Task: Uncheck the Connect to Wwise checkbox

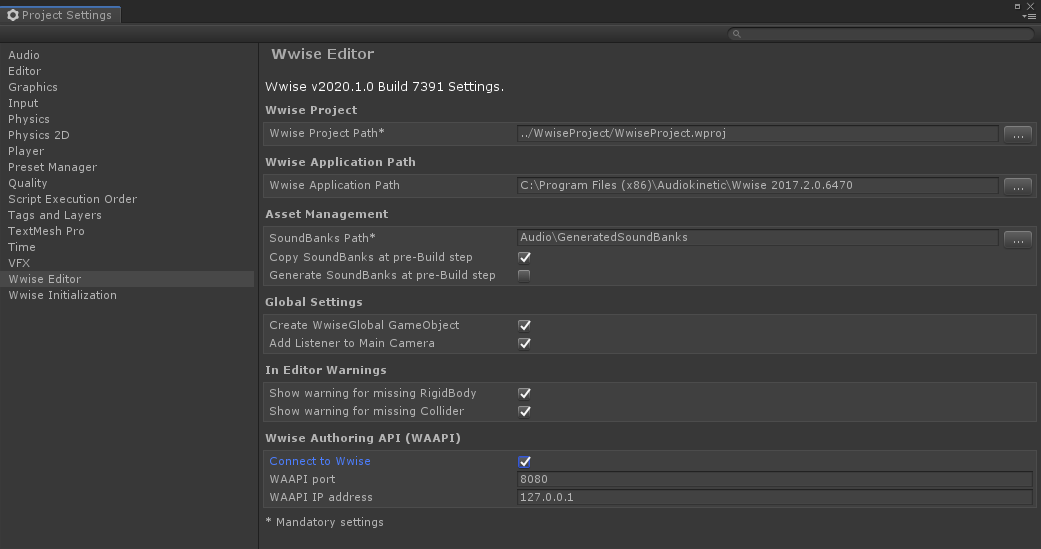Action: [x=524, y=462]
